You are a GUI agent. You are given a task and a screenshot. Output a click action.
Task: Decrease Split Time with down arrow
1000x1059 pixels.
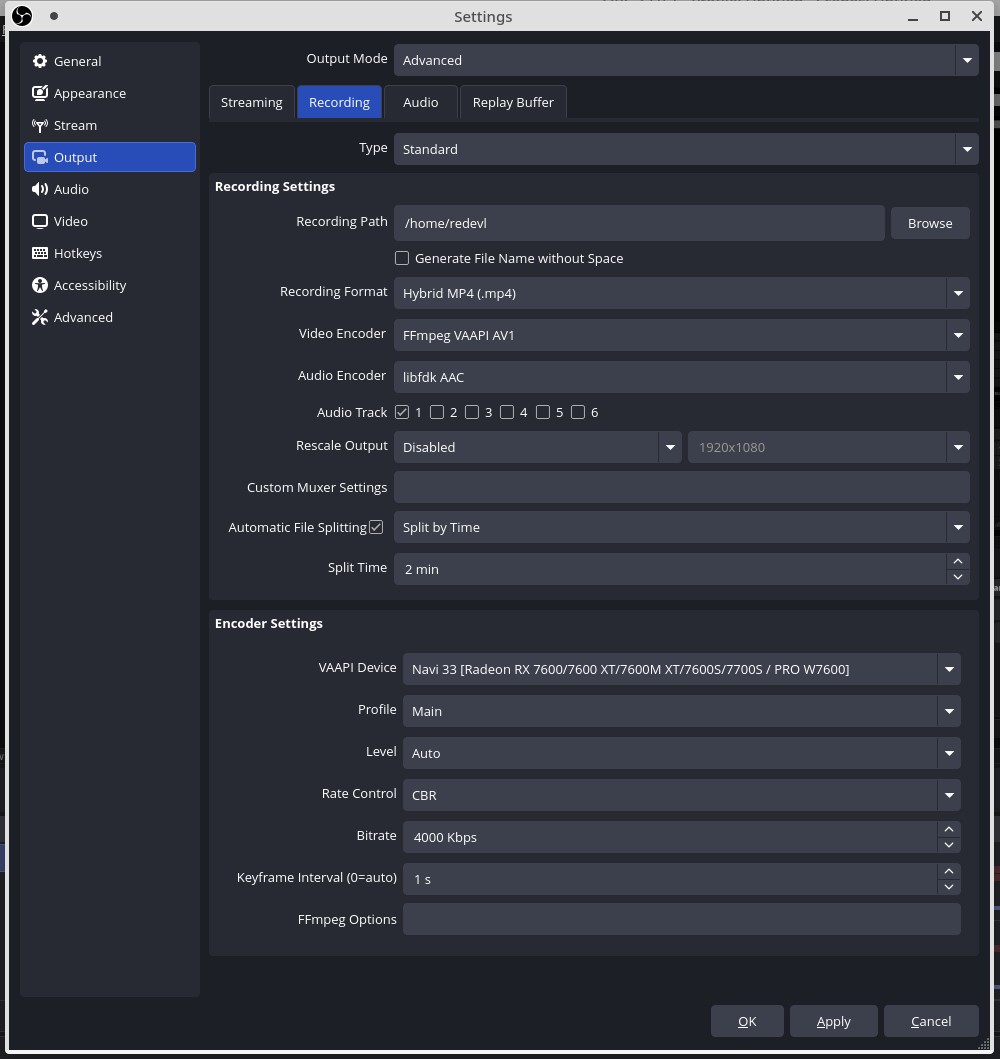pyautogui.click(x=958, y=577)
